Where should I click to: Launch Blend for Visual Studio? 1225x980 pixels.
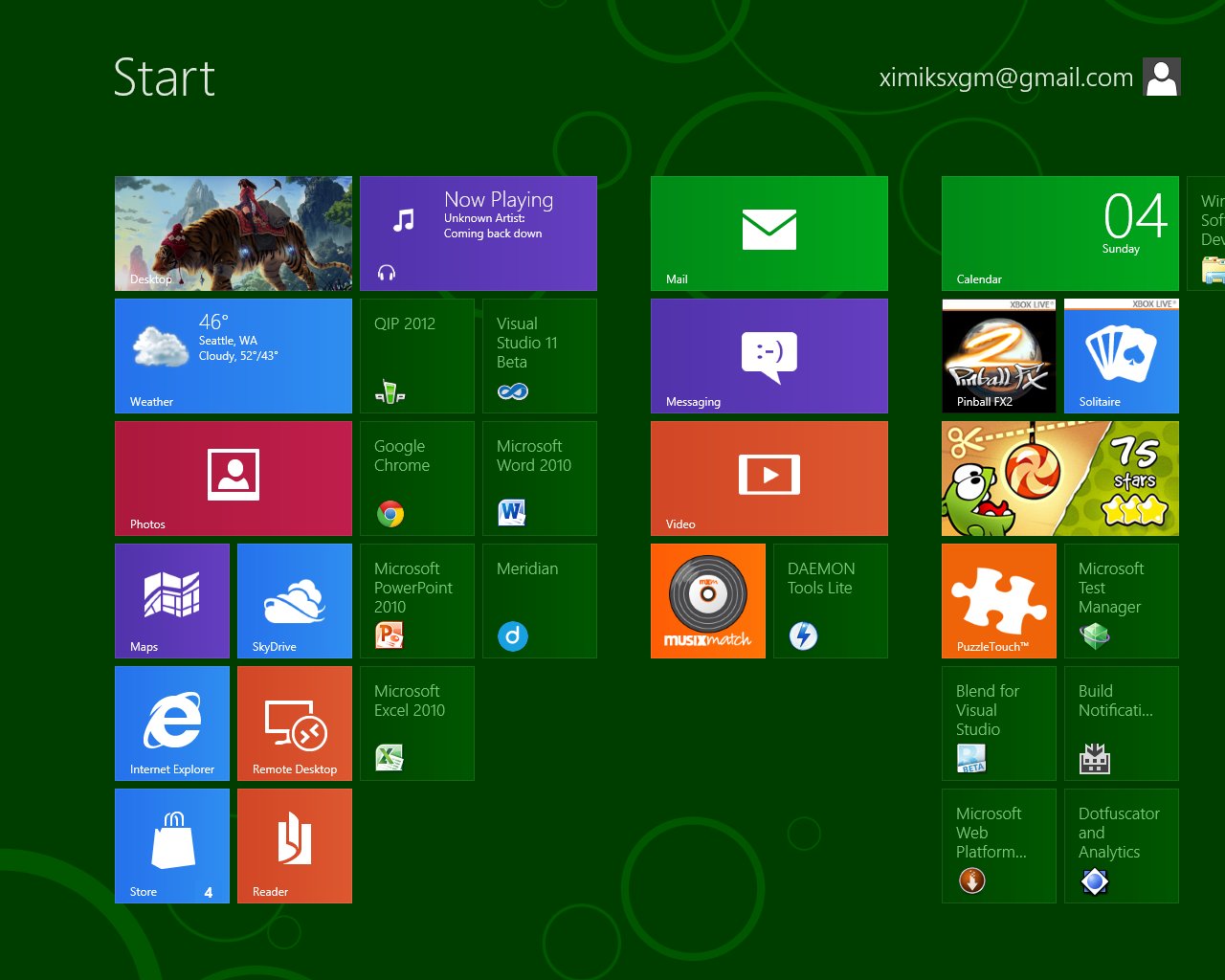click(999, 724)
